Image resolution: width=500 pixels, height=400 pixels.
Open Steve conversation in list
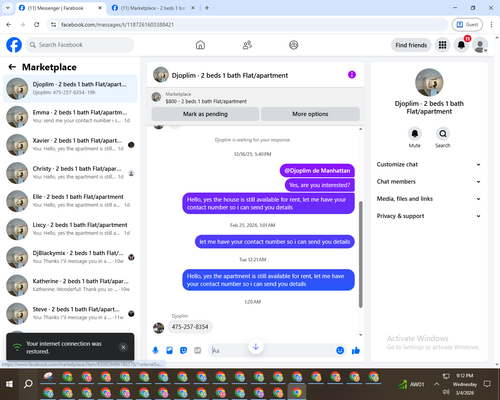click(x=70, y=314)
